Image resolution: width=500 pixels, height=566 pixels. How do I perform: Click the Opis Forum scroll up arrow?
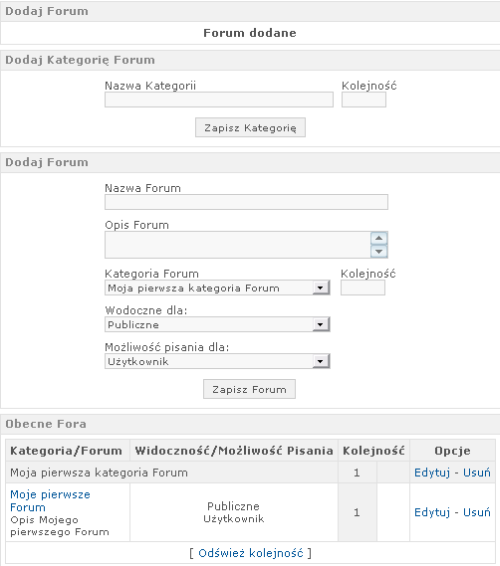pyautogui.click(x=379, y=238)
